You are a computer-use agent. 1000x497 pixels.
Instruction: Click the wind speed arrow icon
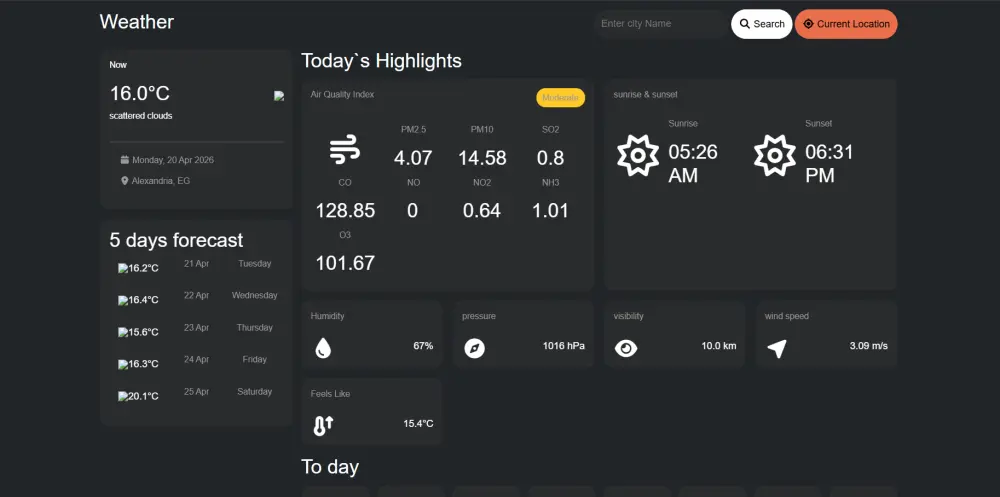(777, 348)
